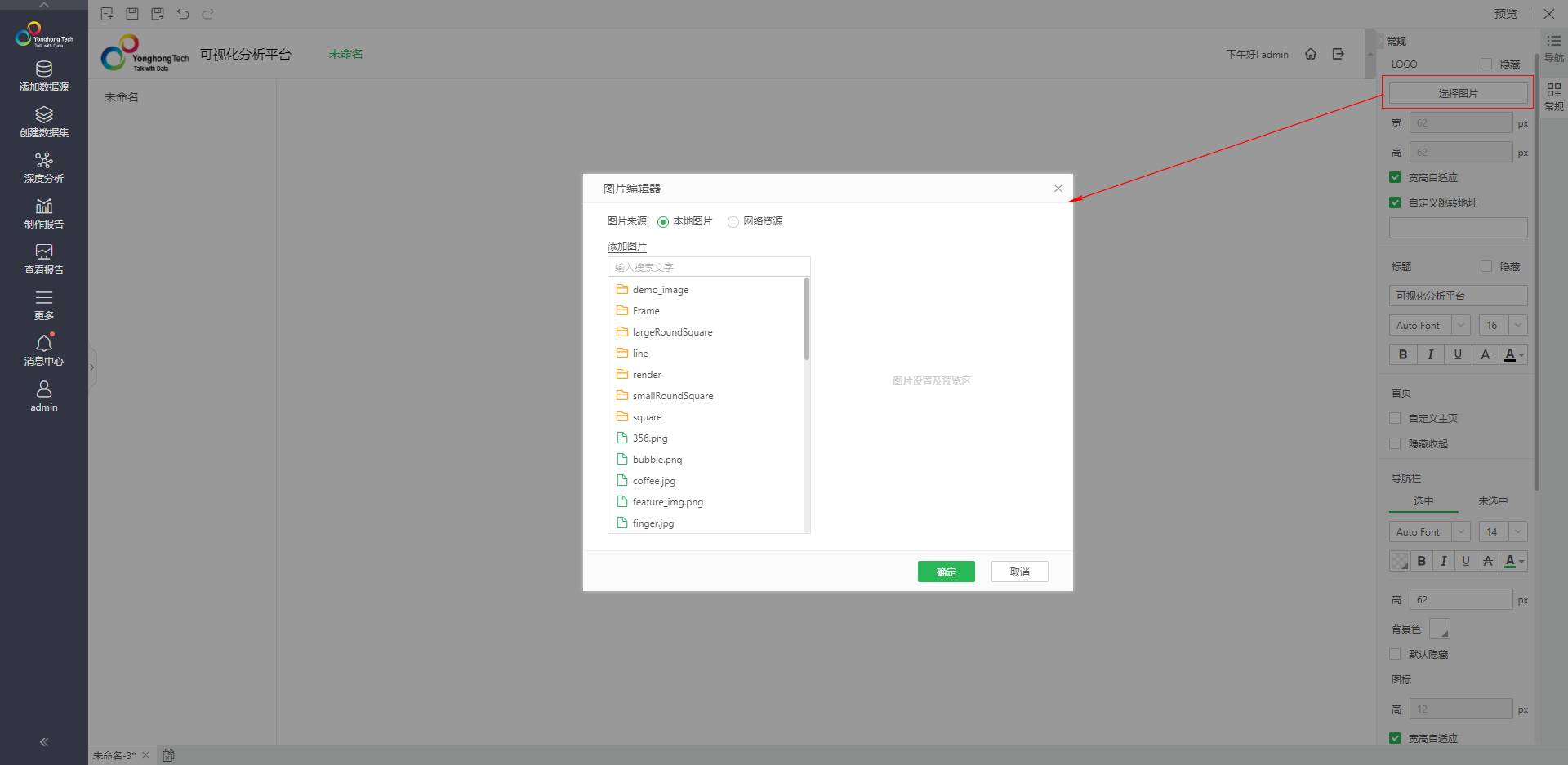Enable the 自定义主页 checkbox

click(x=1395, y=418)
